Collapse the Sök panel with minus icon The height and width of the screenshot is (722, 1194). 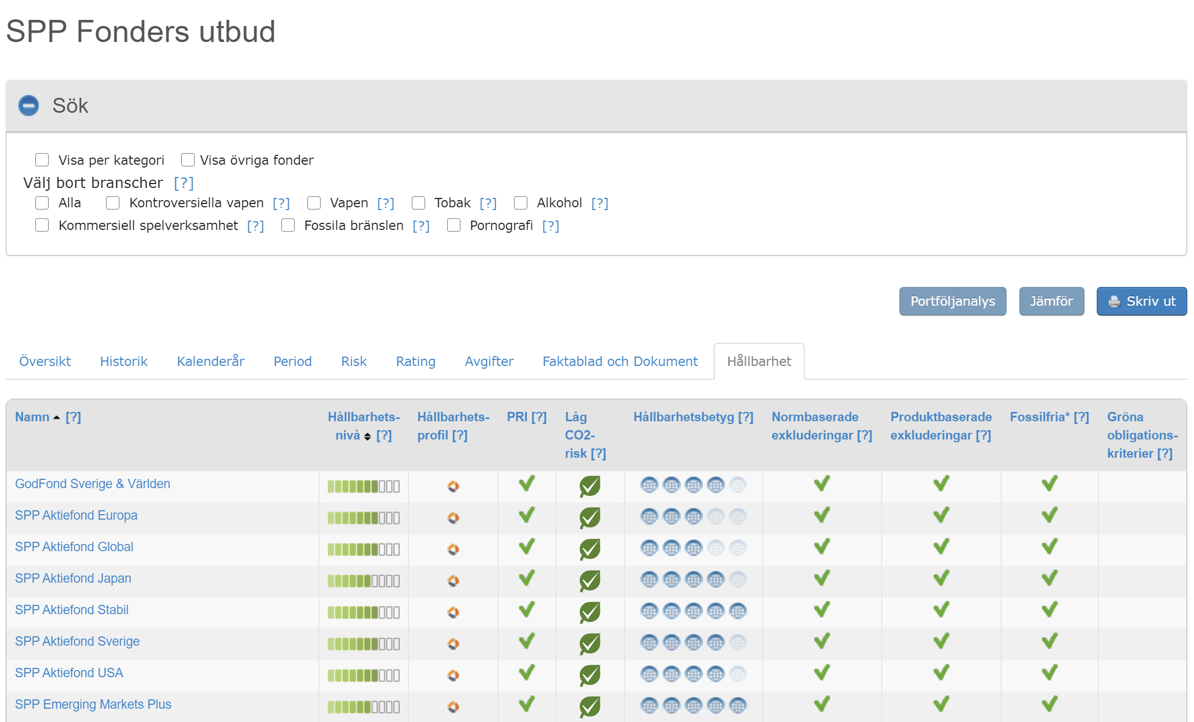(28, 106)
